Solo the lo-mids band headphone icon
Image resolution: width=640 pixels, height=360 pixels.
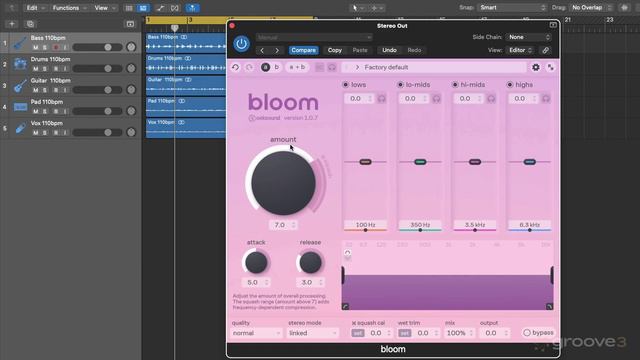pos(436,99)
